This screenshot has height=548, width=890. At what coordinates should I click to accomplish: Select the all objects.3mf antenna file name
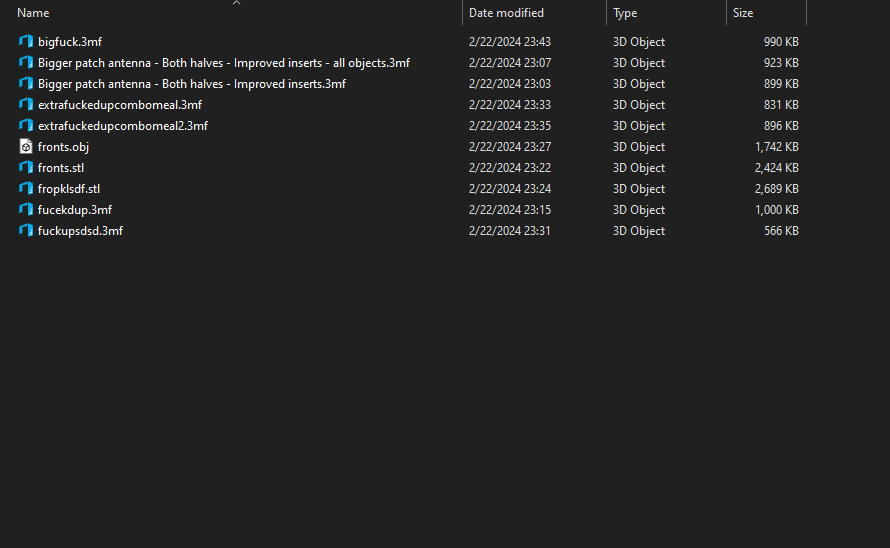click(x=224, y=63)
